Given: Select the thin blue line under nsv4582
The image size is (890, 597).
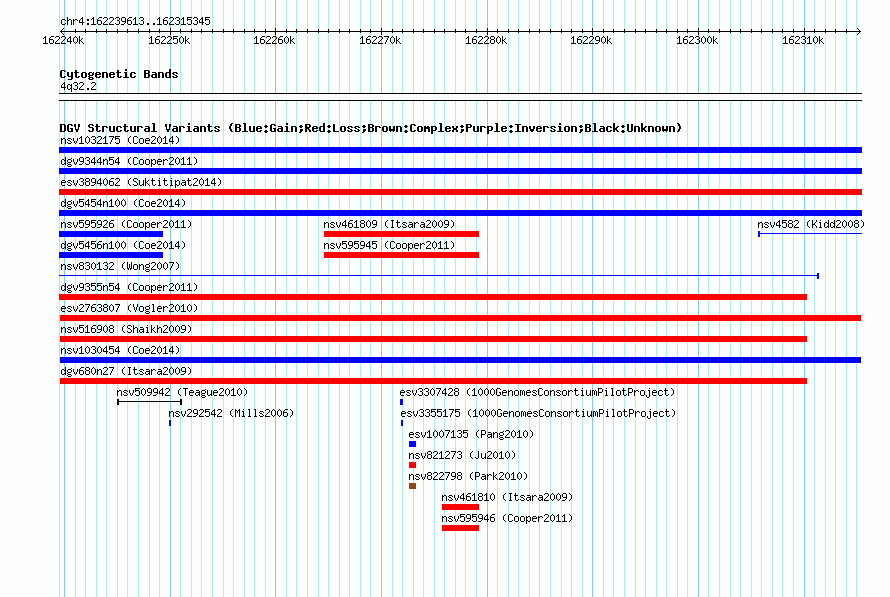Looking at the screenshot, I should tap(810, 234).
